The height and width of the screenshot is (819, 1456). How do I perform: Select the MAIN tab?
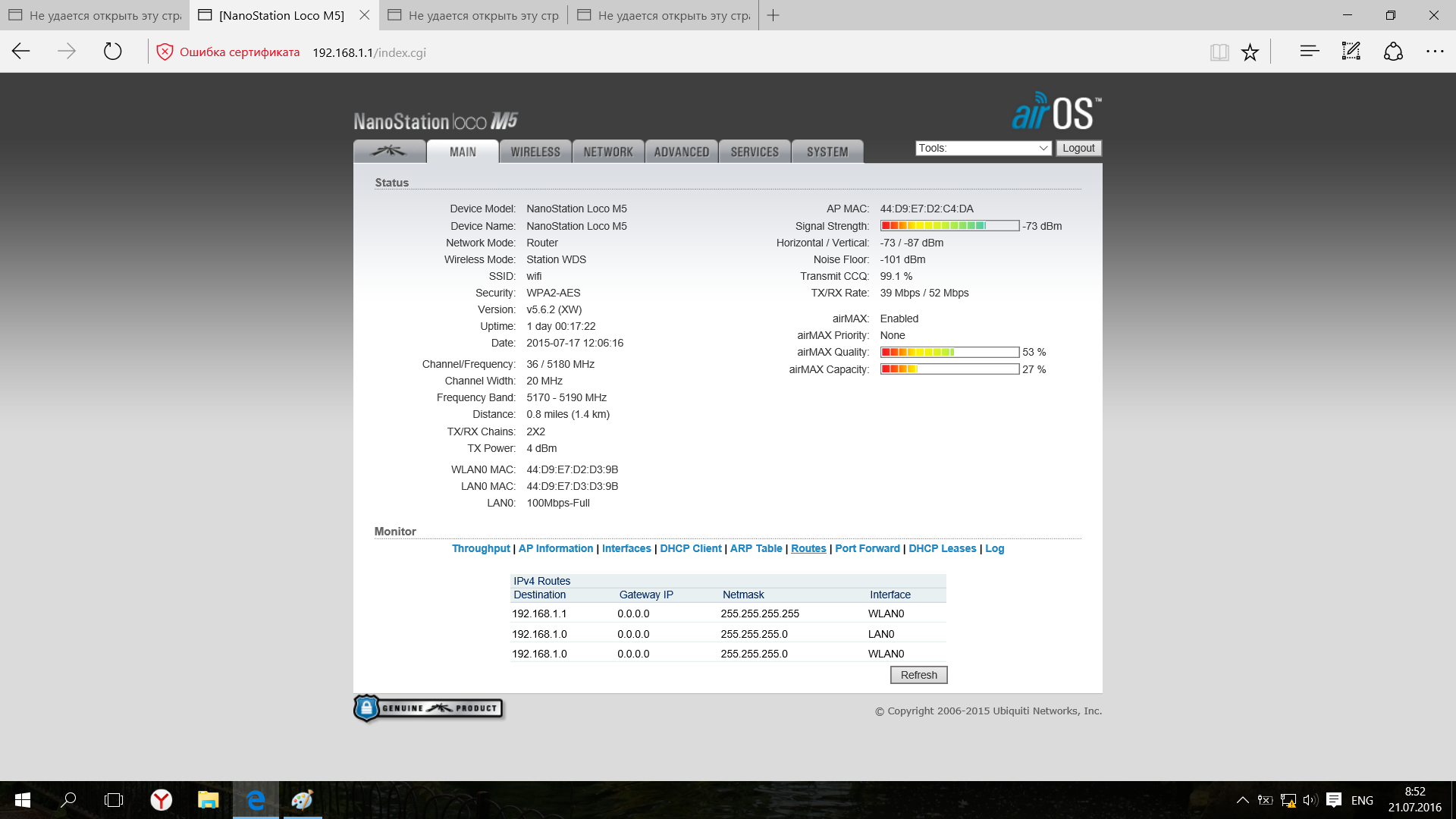click(x=463, y=152)
